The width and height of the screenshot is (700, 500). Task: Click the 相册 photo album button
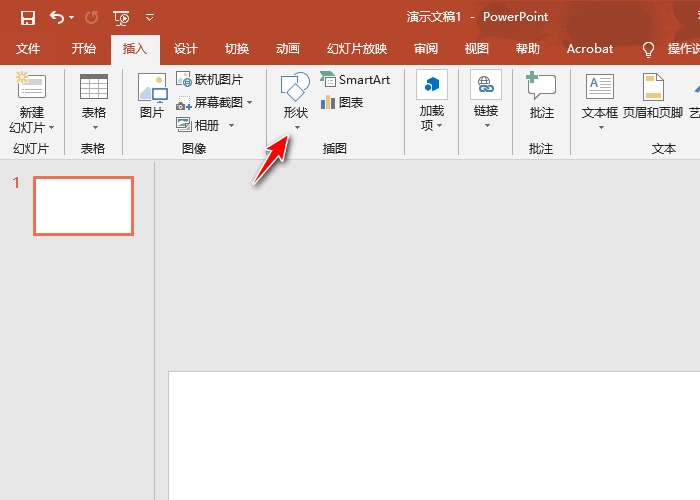(198, 125)
